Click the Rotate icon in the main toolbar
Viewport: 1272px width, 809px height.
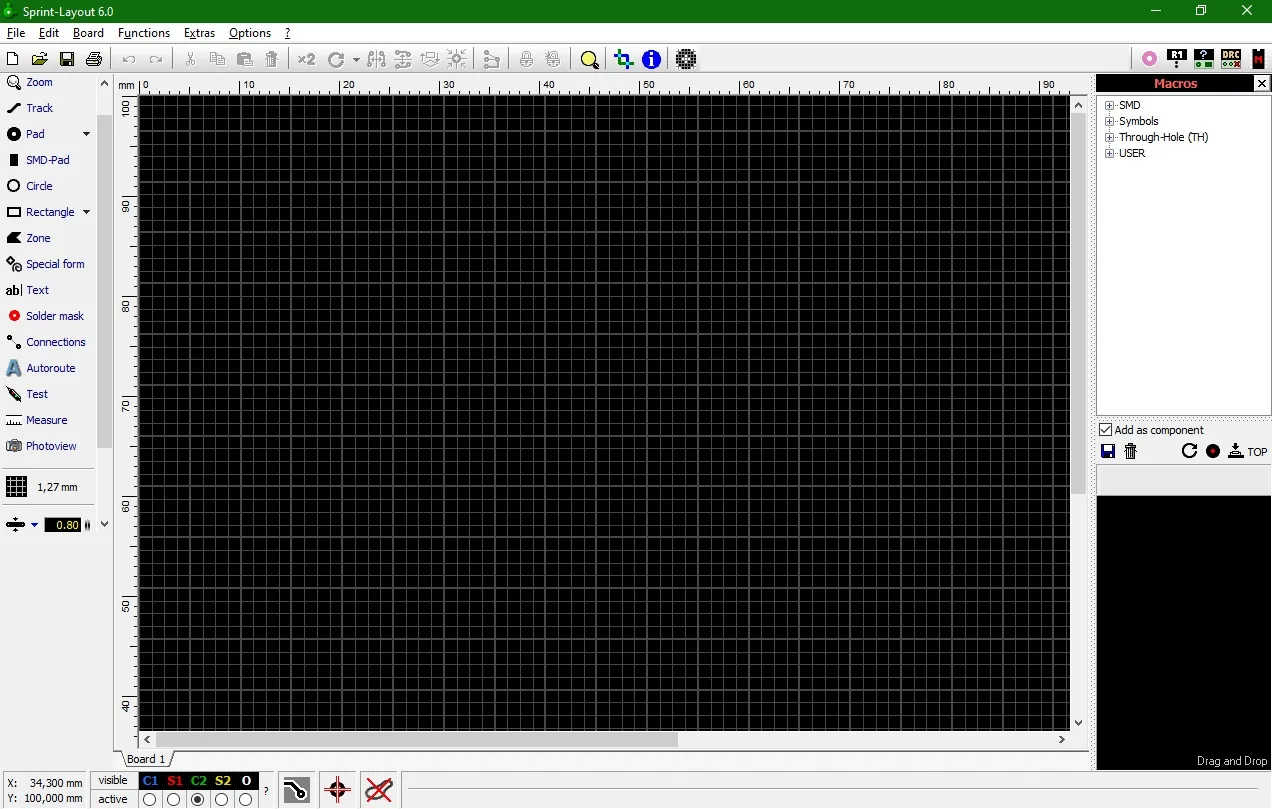336,60
